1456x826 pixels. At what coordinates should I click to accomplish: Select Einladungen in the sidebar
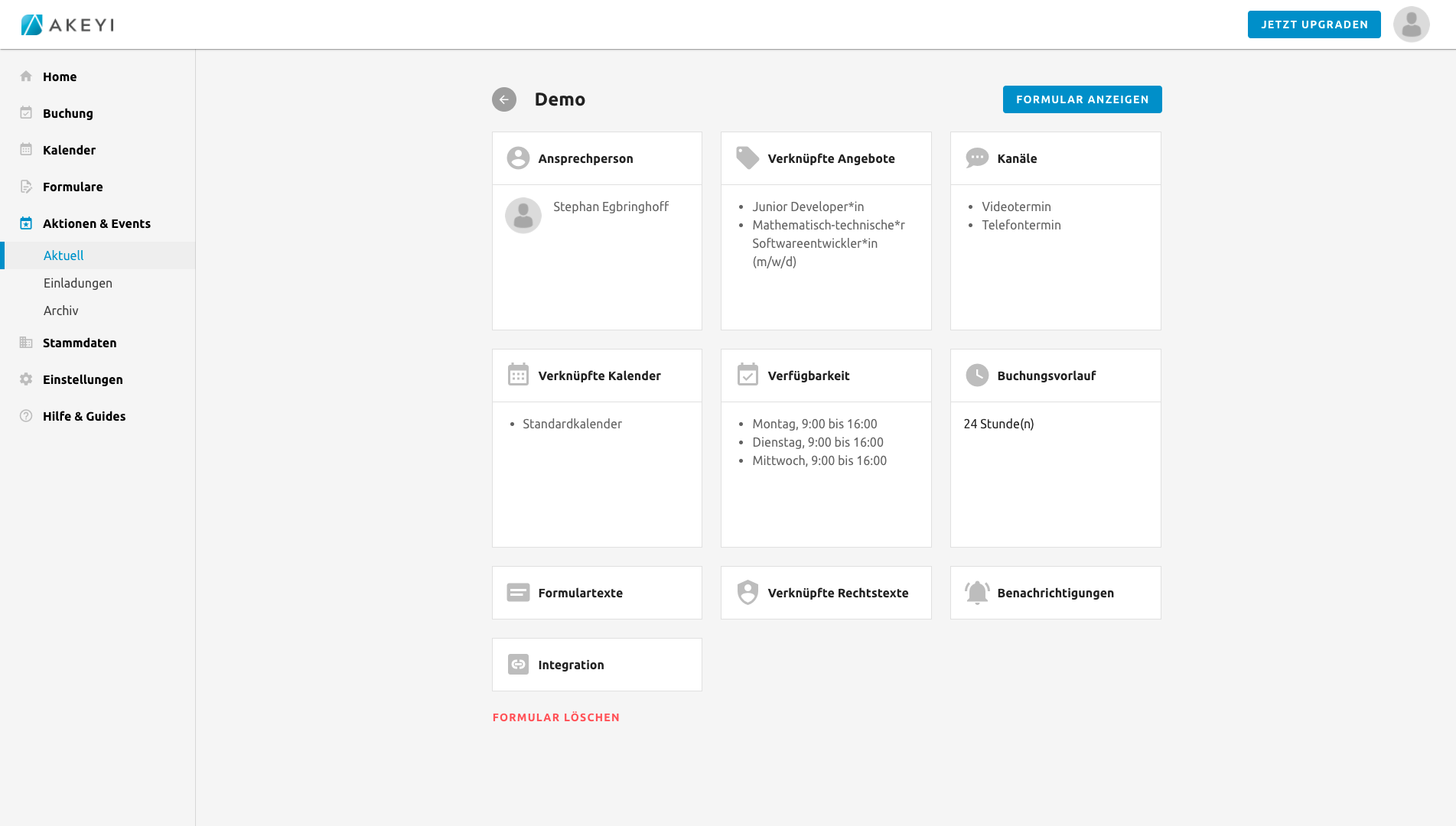pyautogui.click(x=78, y=283)
